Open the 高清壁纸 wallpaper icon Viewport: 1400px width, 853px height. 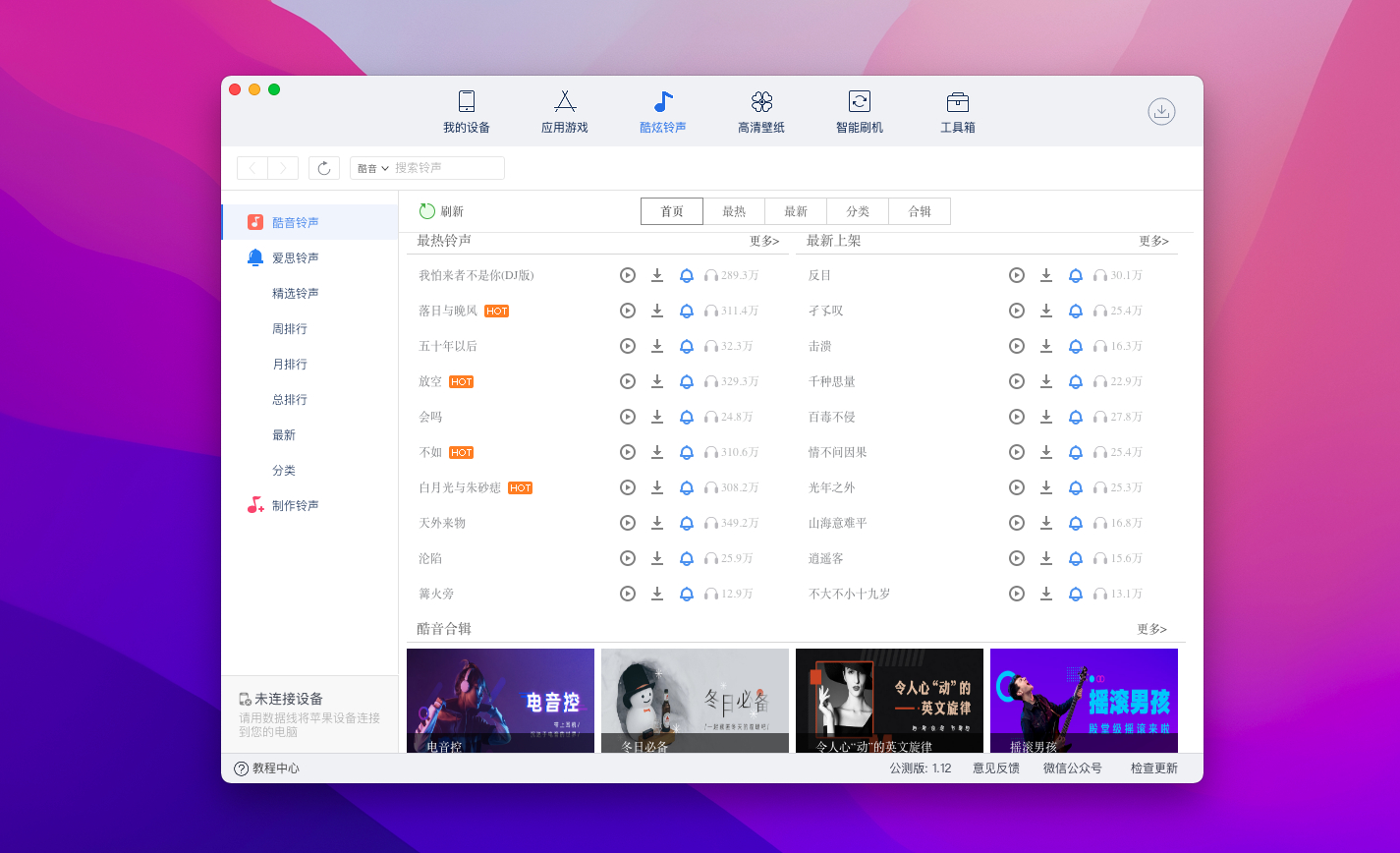761,102
